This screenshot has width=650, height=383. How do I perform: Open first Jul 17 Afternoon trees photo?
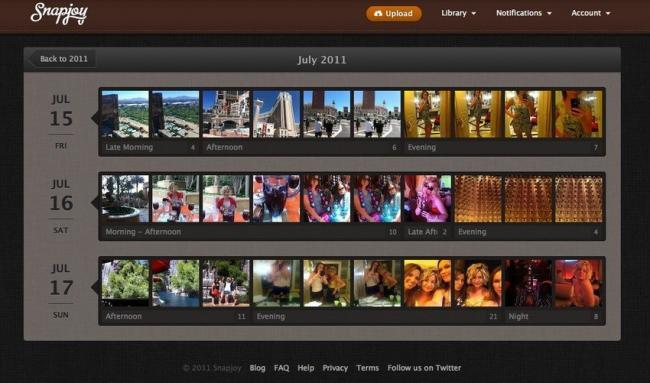125,283
